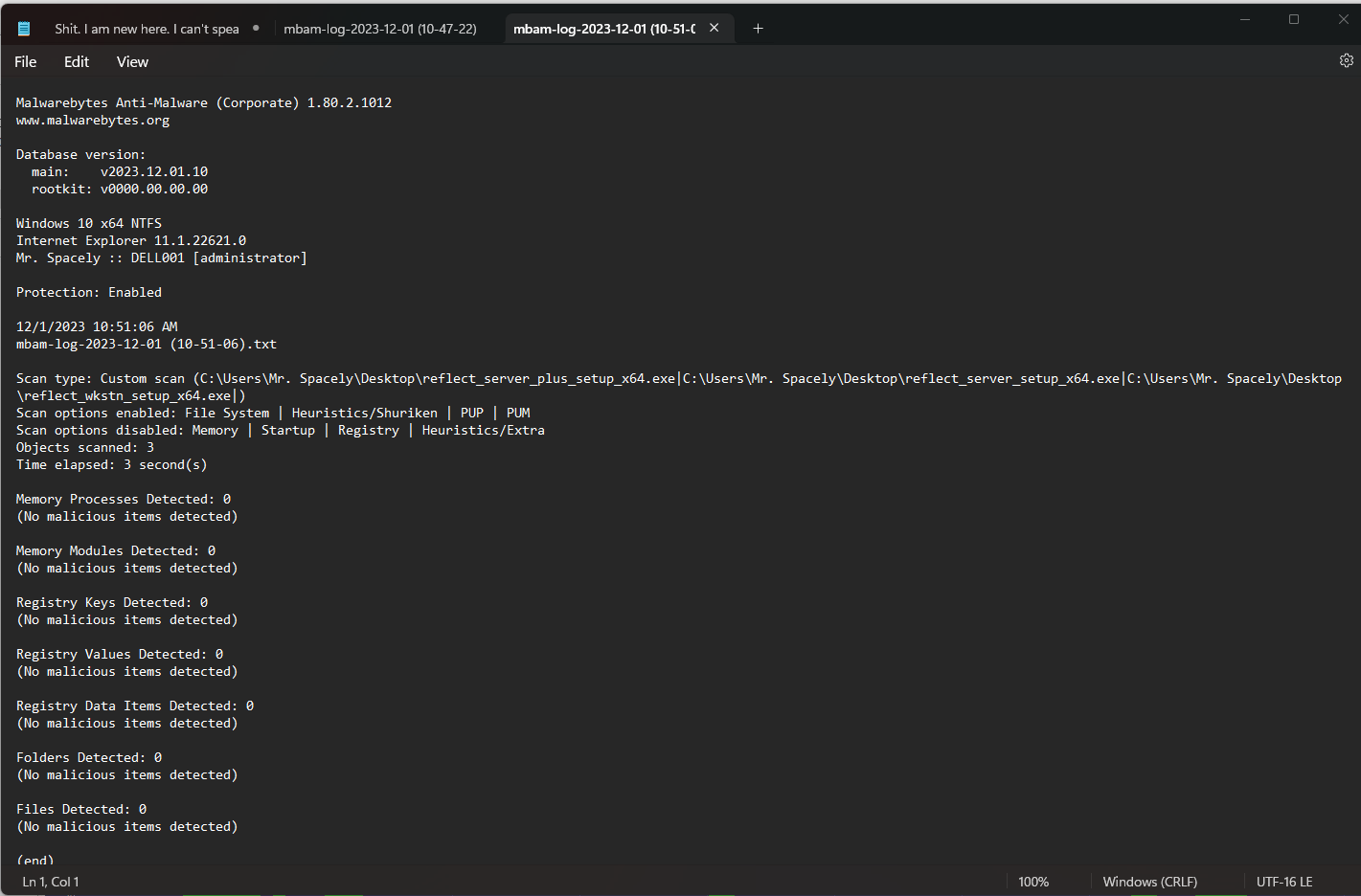Add a new tab with plus button
Viewport: 1361px width, 896px height.
point(758,29)
